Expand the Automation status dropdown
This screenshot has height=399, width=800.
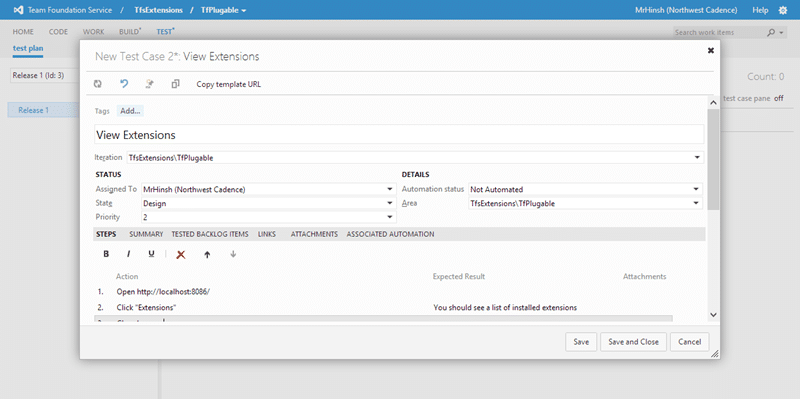(695, 189)
